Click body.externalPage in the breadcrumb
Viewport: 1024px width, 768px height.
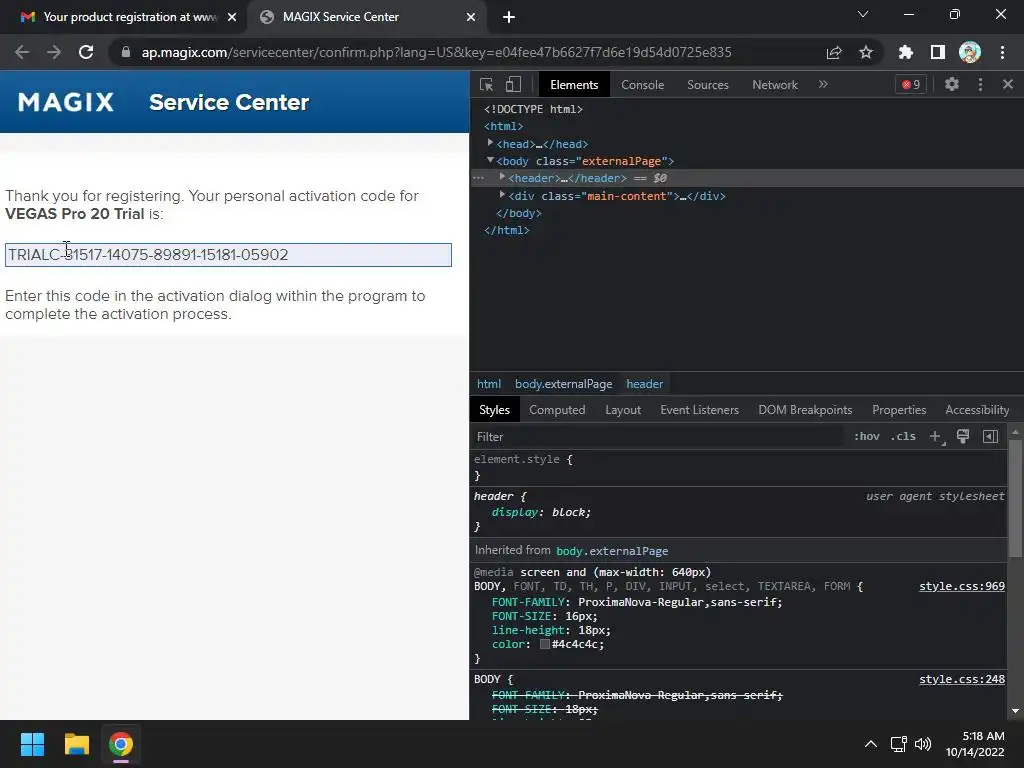pos(563,384)
